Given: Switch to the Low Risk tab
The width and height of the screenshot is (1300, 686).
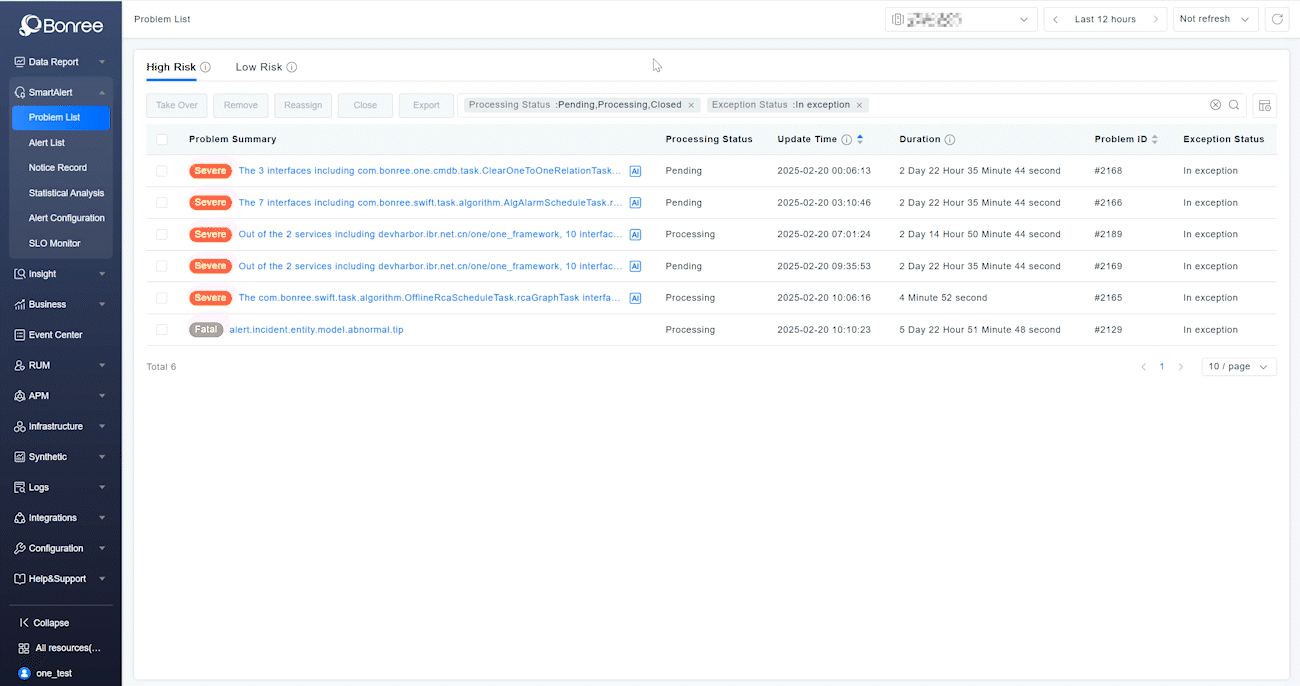Looking at the screenshot, I should pos(259,68).
